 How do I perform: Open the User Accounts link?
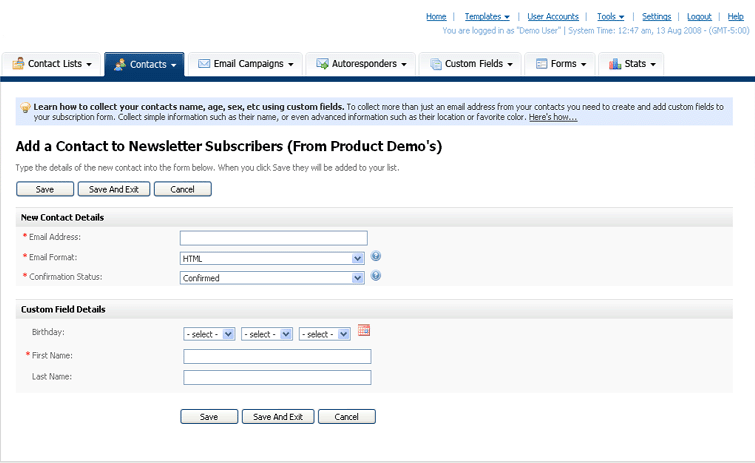553,16
